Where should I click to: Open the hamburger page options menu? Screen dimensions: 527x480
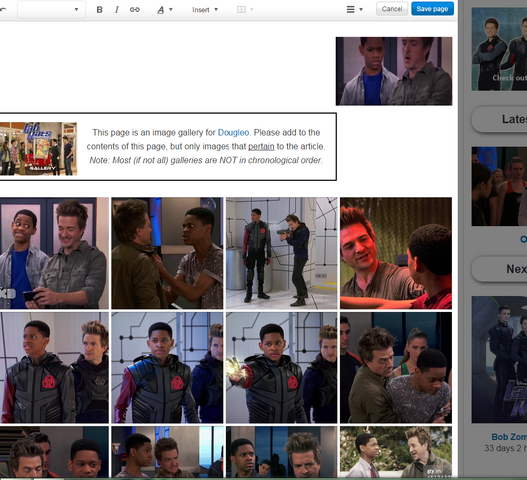point(354,9)
